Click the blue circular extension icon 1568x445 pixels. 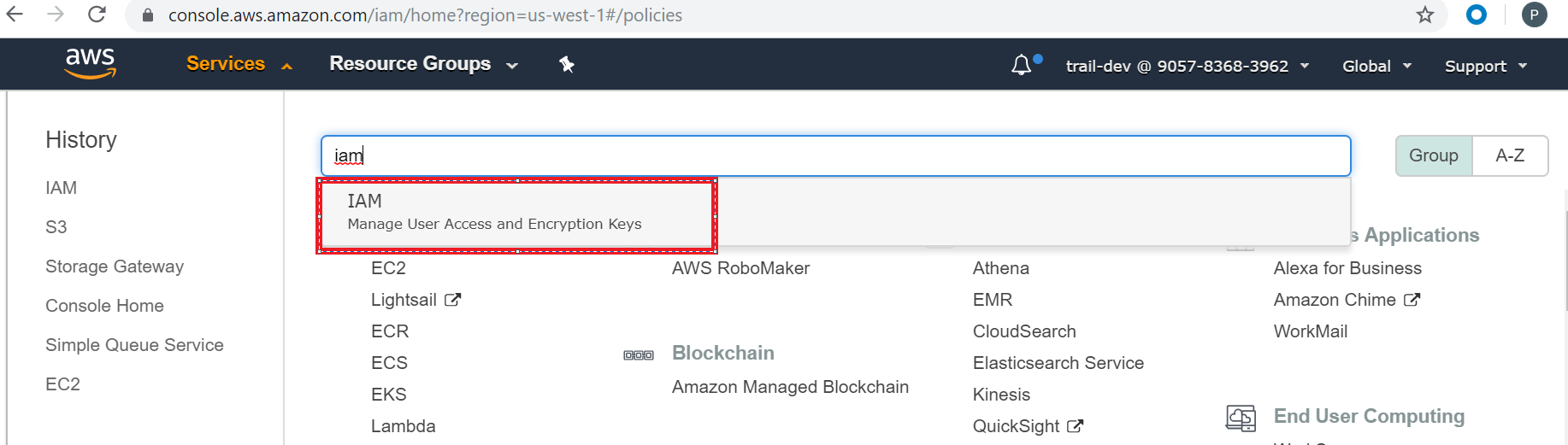click(1477, 15)
